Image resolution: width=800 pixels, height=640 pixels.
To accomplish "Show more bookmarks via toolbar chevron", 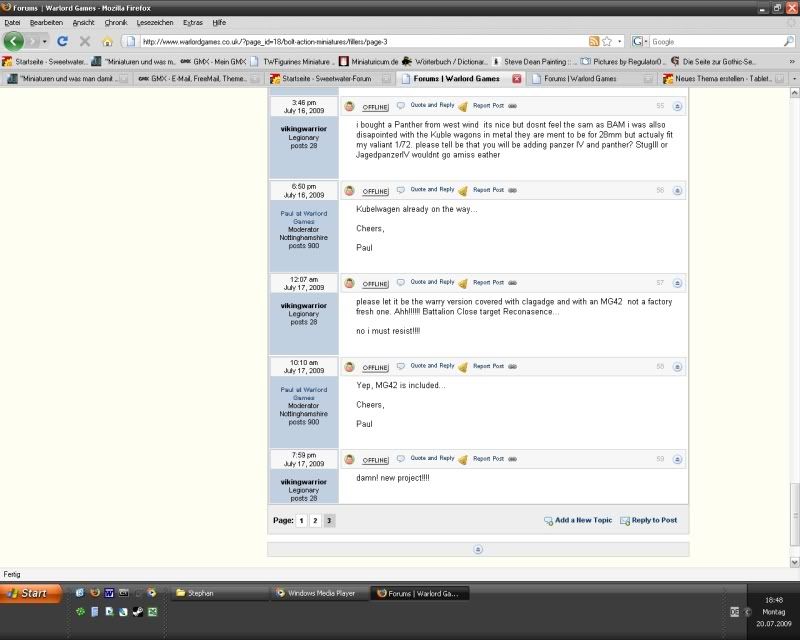I will point(792,61).
